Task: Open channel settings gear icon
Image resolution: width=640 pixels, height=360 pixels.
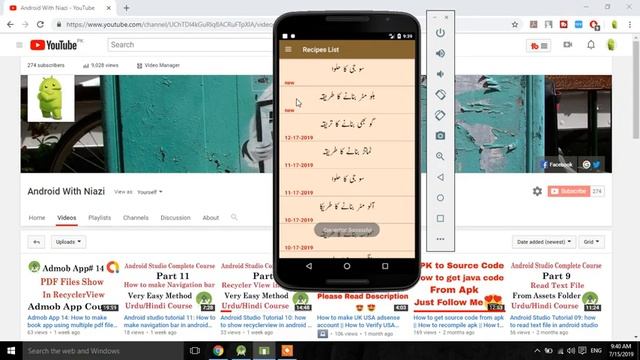Action: pos(537,191)
